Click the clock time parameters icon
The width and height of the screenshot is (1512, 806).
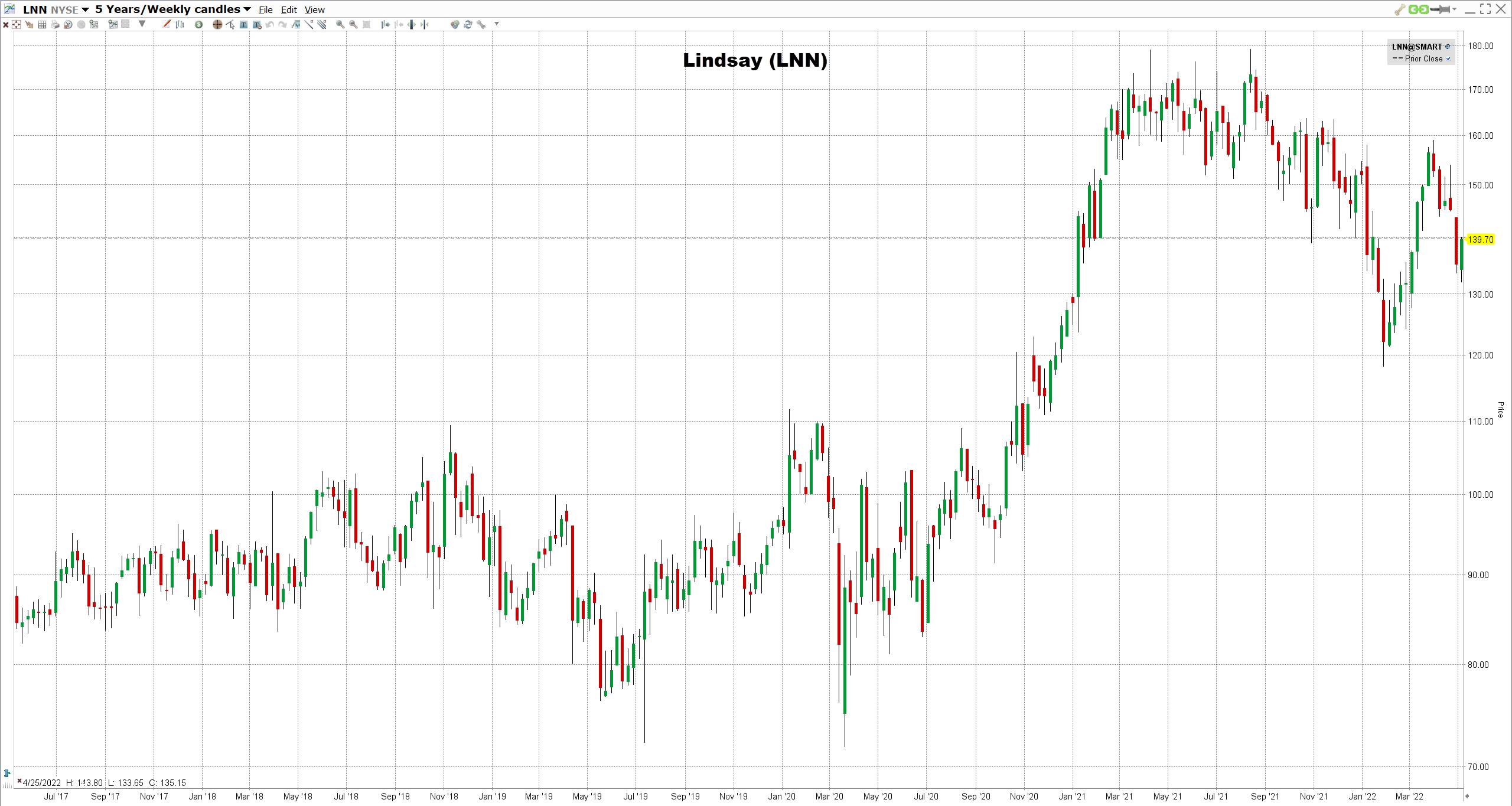coord(68,24)
